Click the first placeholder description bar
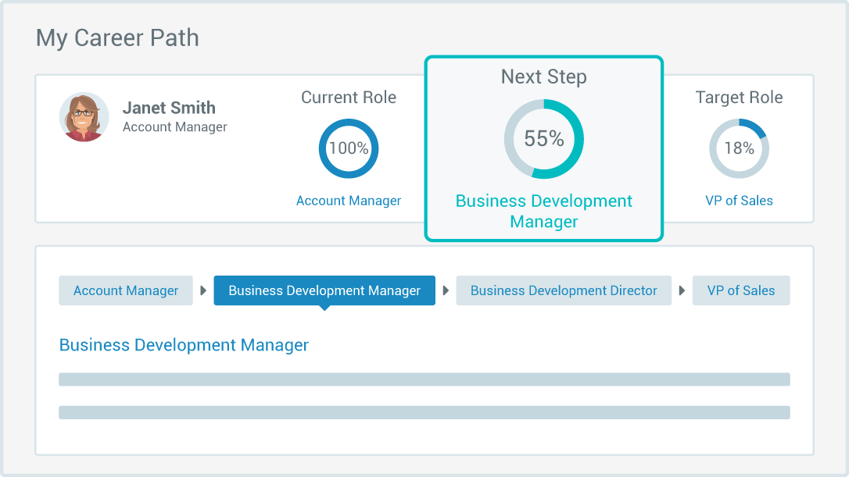The height and width of the screenshot is (477, 849). (424, 379)
